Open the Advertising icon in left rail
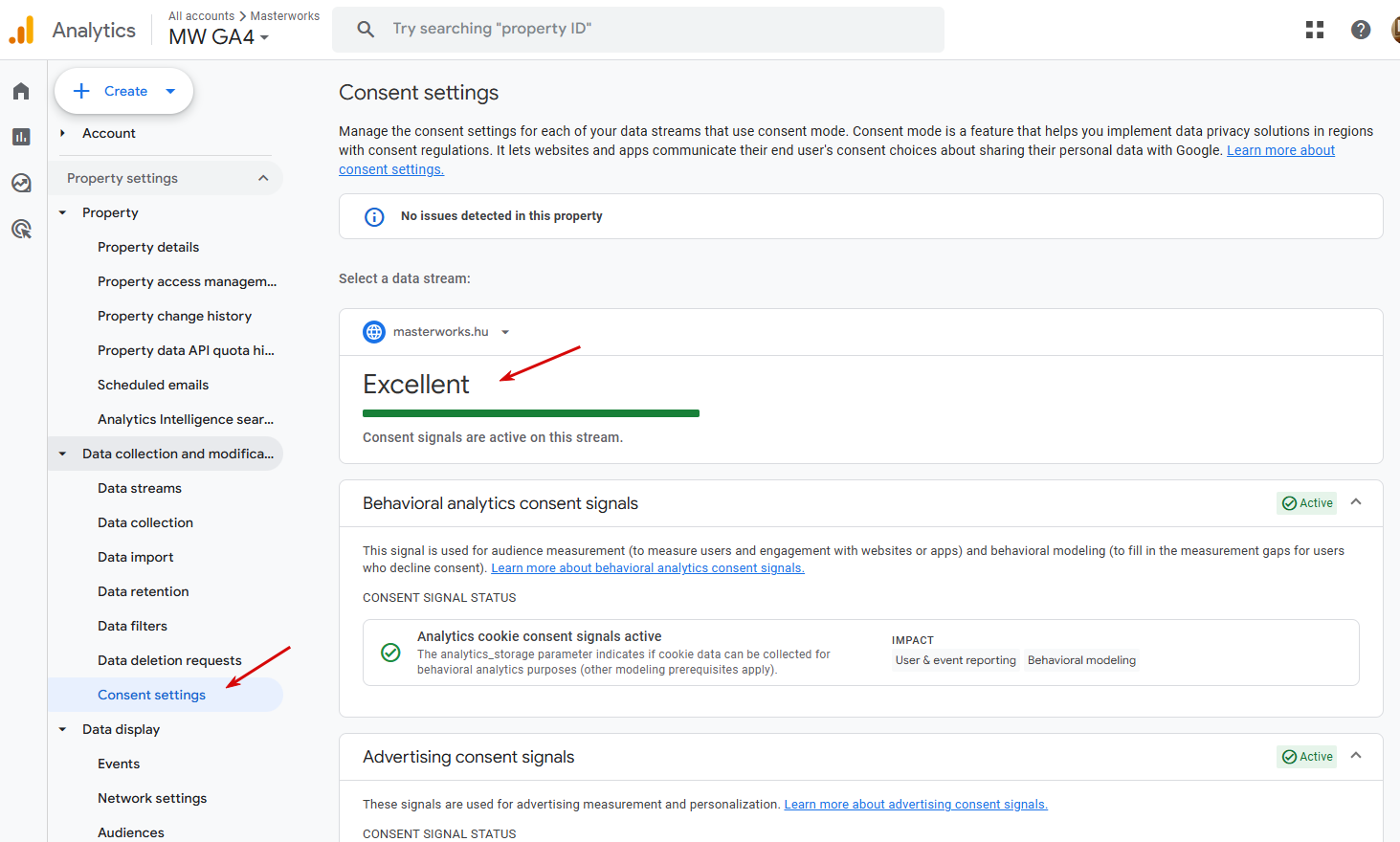1400x842 pixels. [x=21, y=229]
